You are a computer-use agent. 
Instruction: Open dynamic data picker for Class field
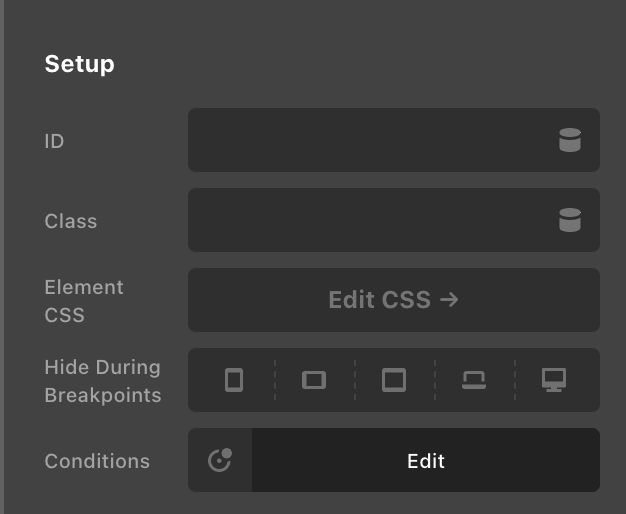coord(570,220)
